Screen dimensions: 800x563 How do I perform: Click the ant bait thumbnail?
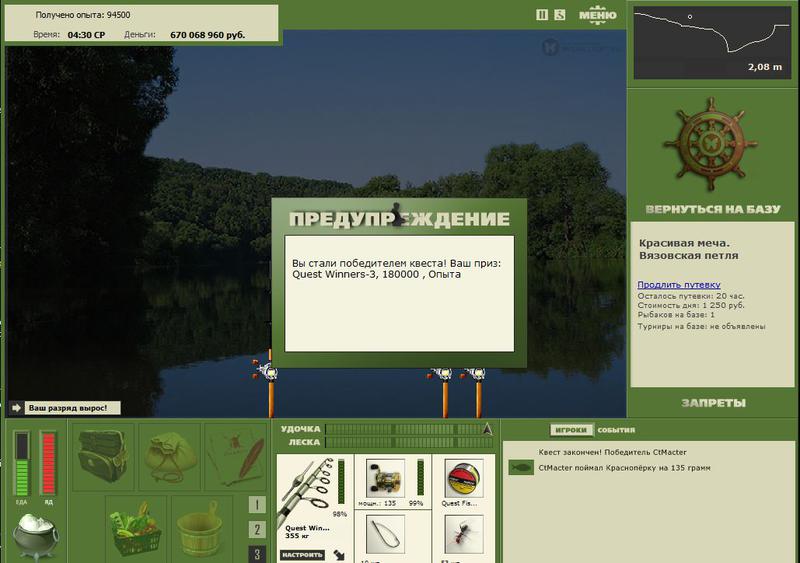[464, 534]
